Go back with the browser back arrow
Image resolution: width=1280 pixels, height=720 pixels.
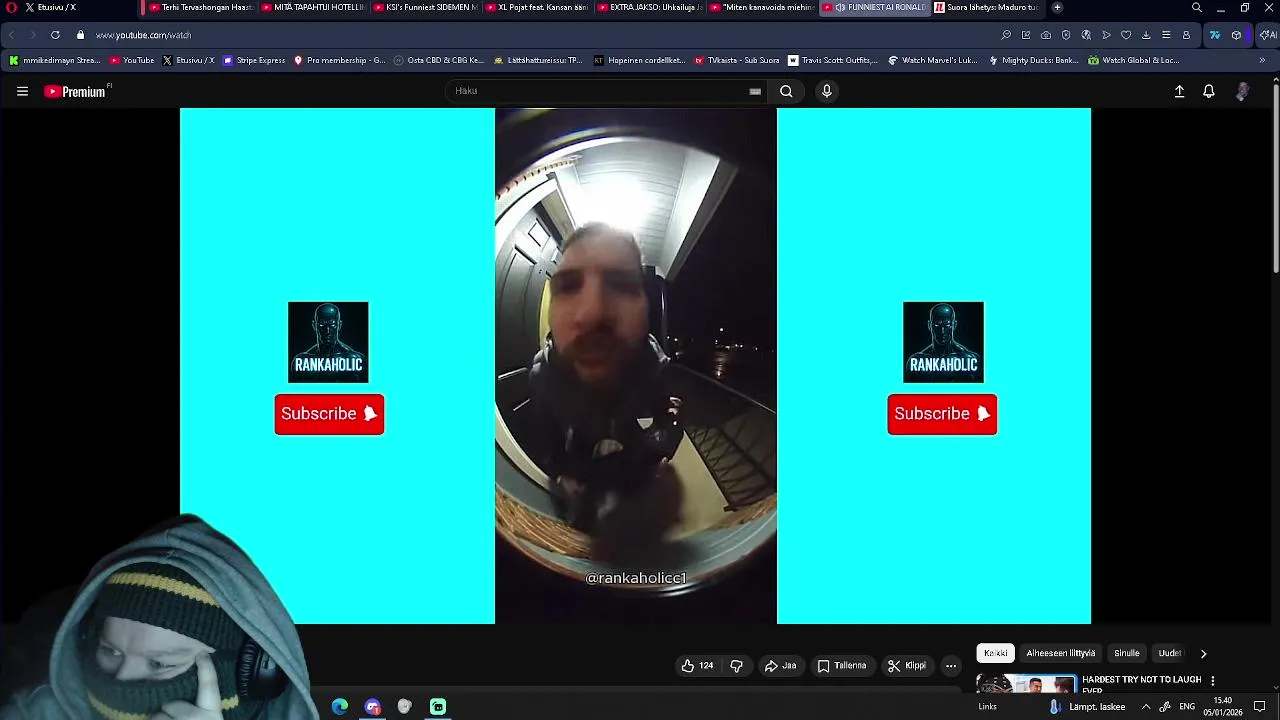(x=11, y=35)
